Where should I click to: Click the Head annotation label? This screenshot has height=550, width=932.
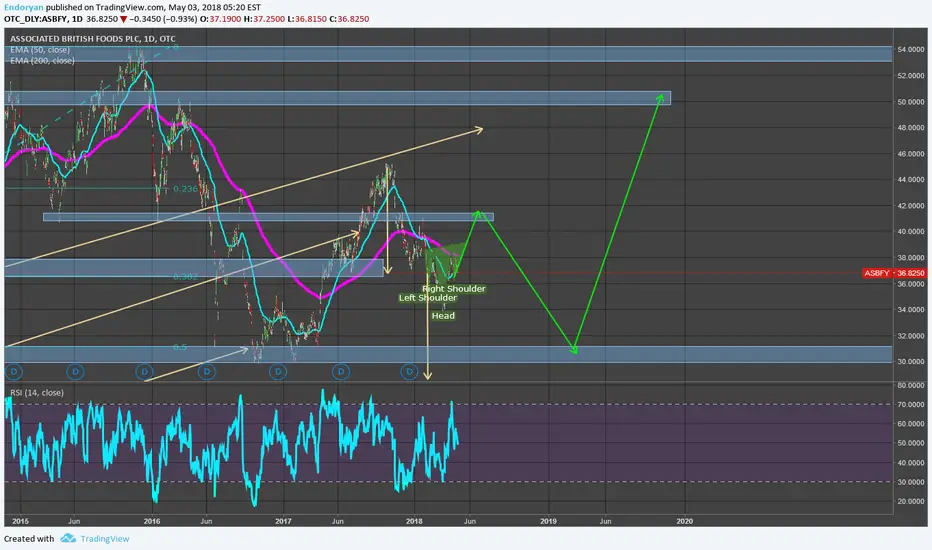[443, 316]
